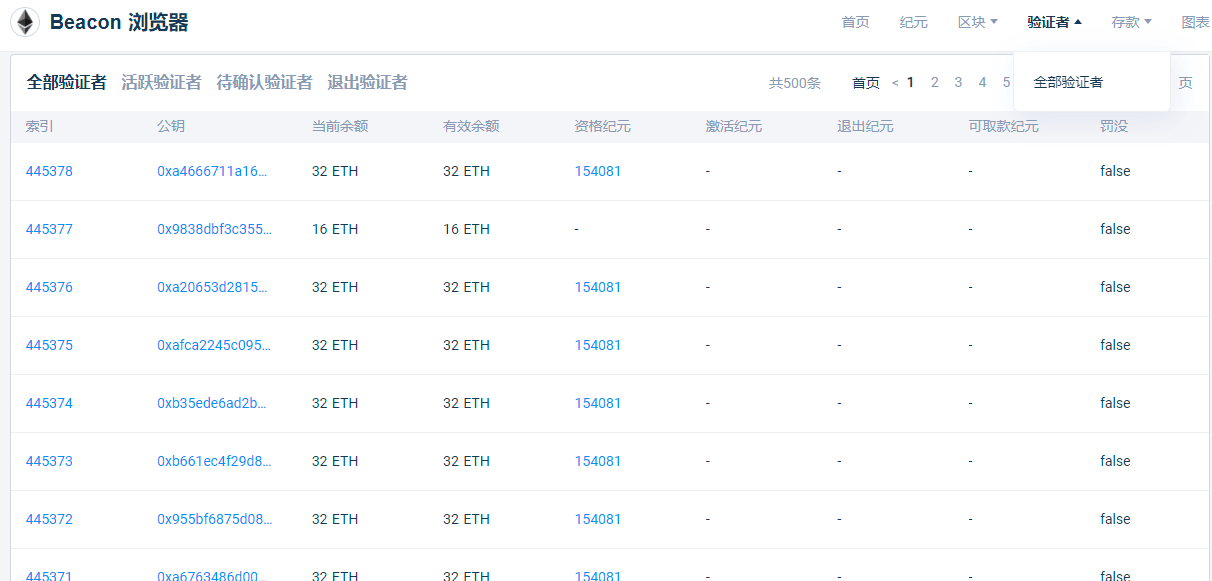The width and height of the screenshot is (1212, 581).
Task: Open the 纪元 navigation item
Action: point(913,21)
